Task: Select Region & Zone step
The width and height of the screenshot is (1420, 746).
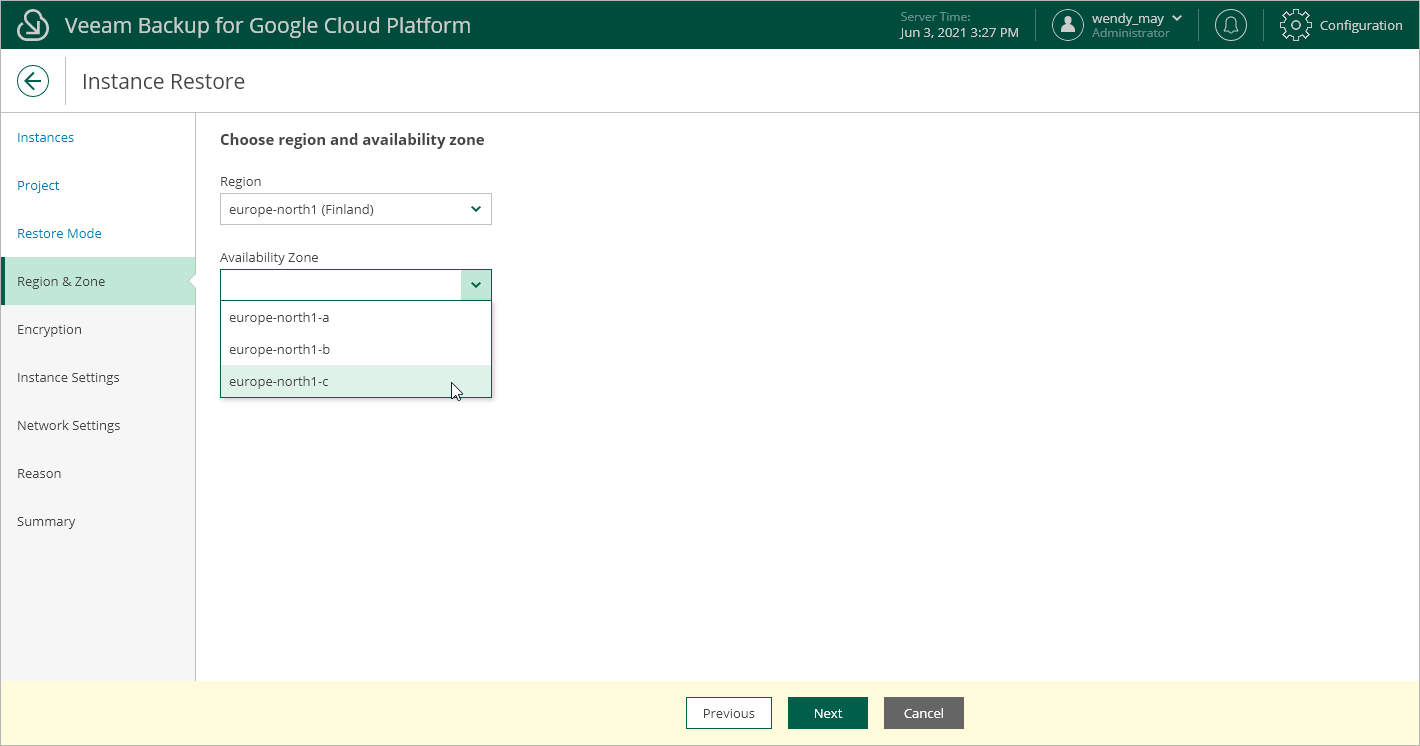Action: point(98,281)
